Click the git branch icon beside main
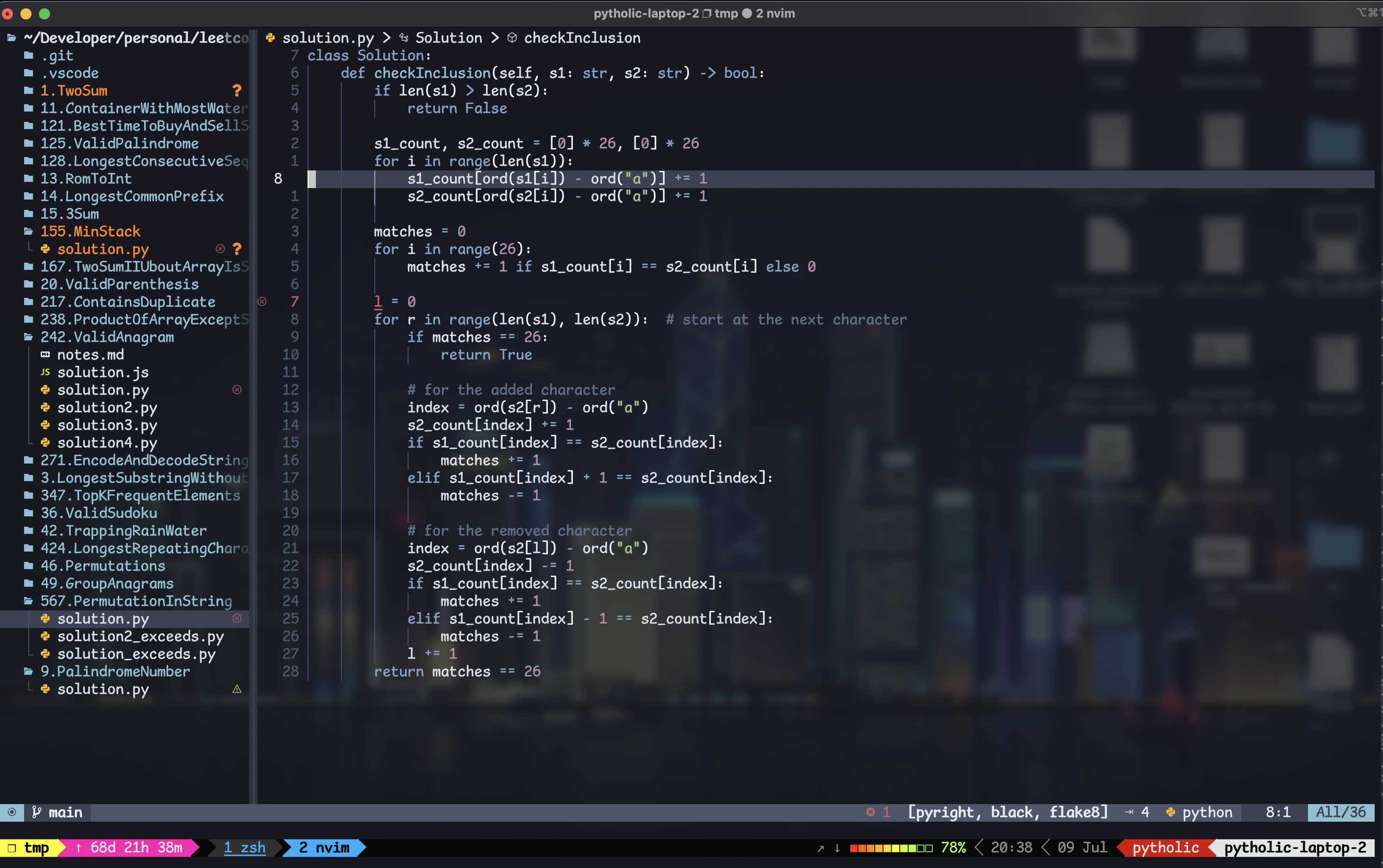Image resolution: width=1383 pixels, height=868 pixels. pyautogui.click(x=36, y=812)
